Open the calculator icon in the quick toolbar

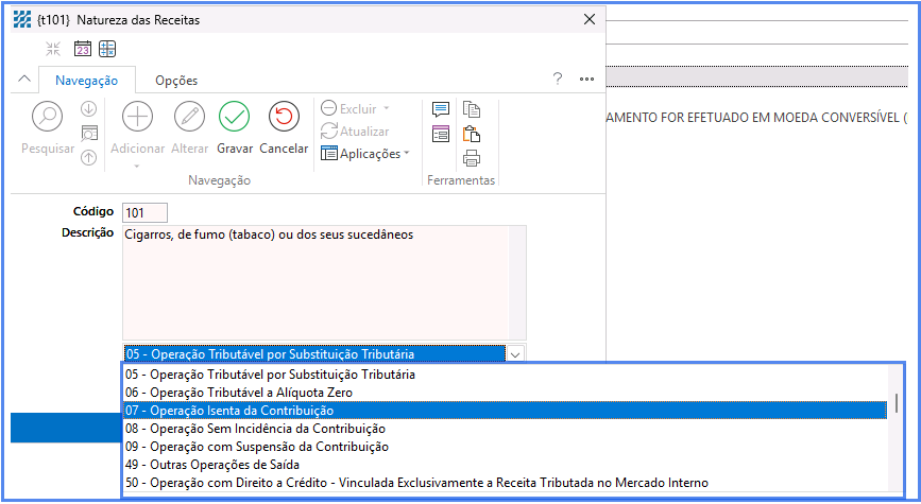(x=107, y=49)
